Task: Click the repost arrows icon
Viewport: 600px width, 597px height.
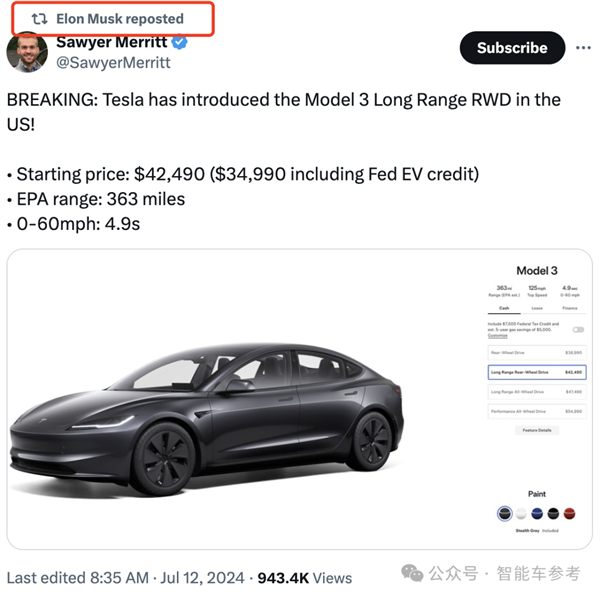Action: [x=40, y=19]
